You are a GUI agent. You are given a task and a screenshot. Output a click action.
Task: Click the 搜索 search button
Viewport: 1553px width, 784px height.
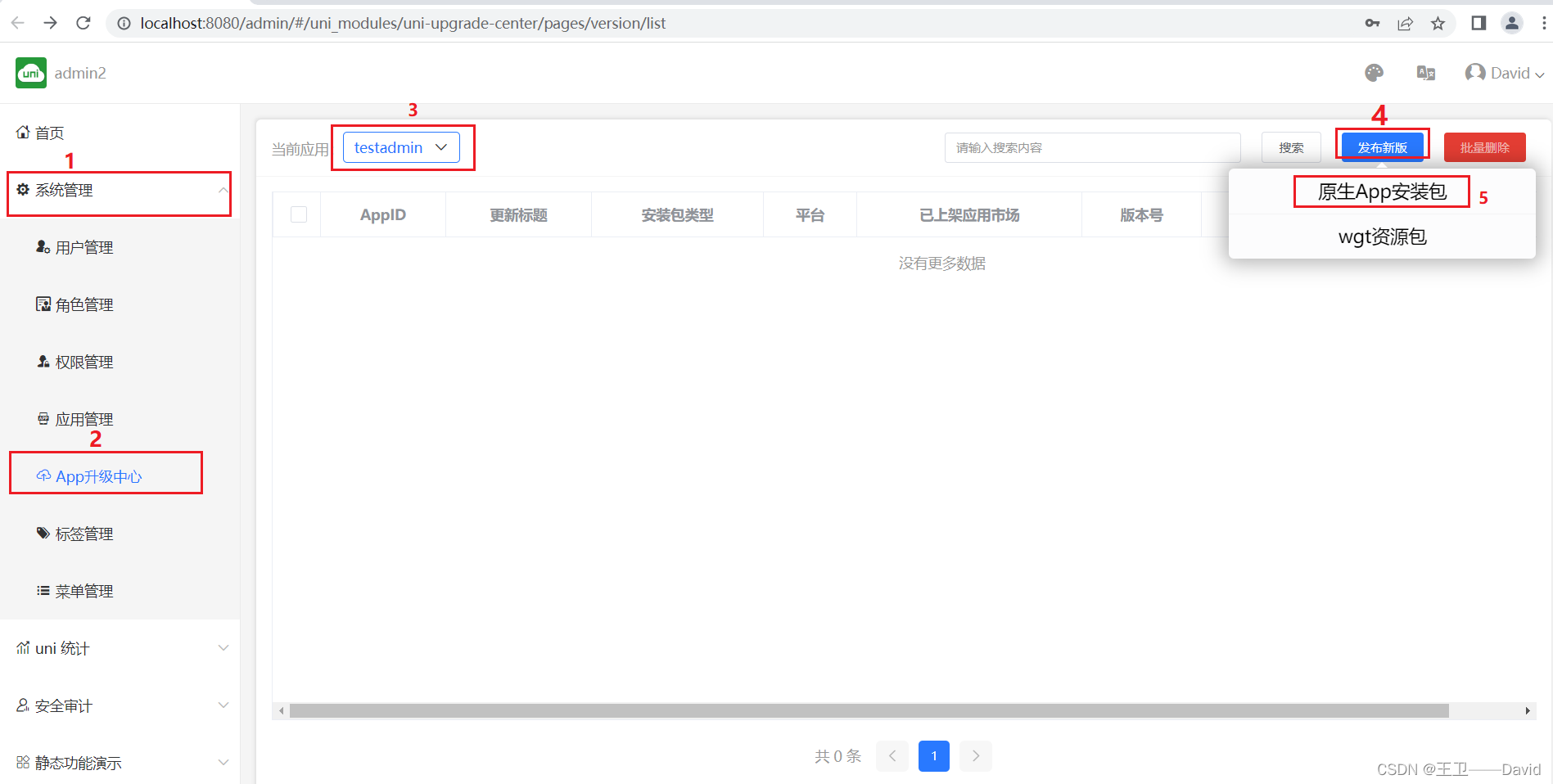point(1291,147)
